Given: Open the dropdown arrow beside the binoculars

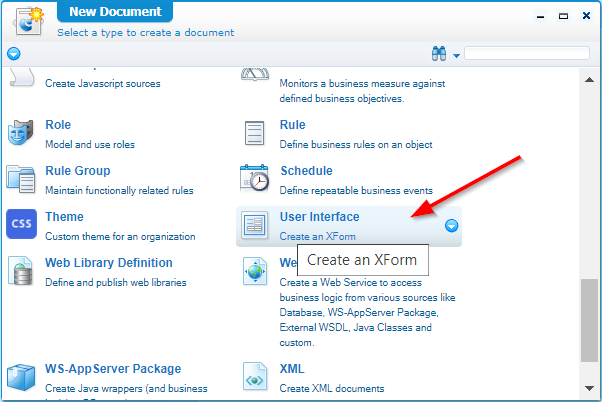Looking at the screenshot, I should (457, 55).
